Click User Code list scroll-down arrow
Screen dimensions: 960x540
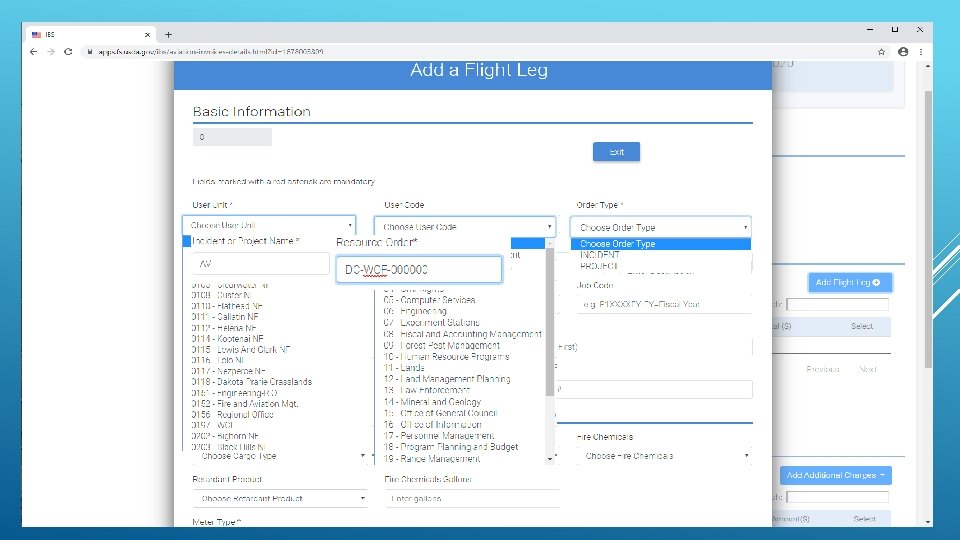click(x=550, y=458)
